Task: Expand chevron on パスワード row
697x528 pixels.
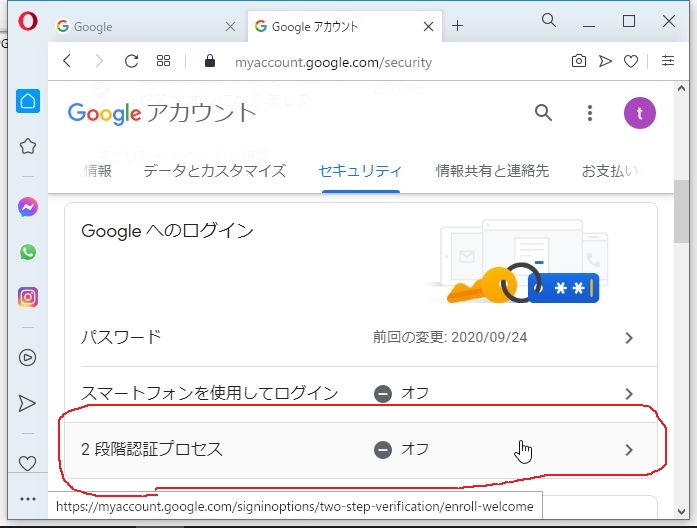Action: pos(629,338)
